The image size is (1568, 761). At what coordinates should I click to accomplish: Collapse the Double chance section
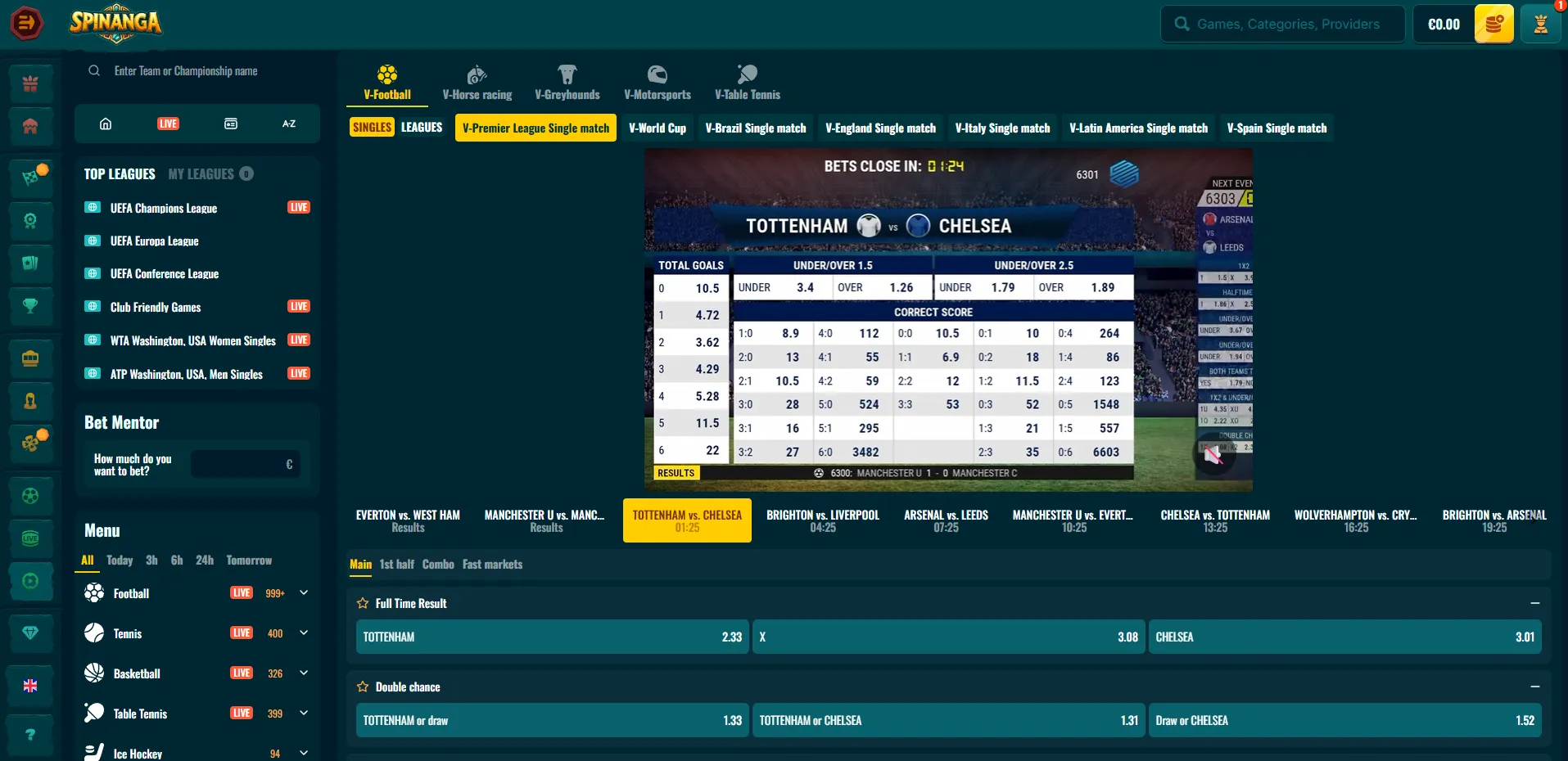click(1534, 687)
